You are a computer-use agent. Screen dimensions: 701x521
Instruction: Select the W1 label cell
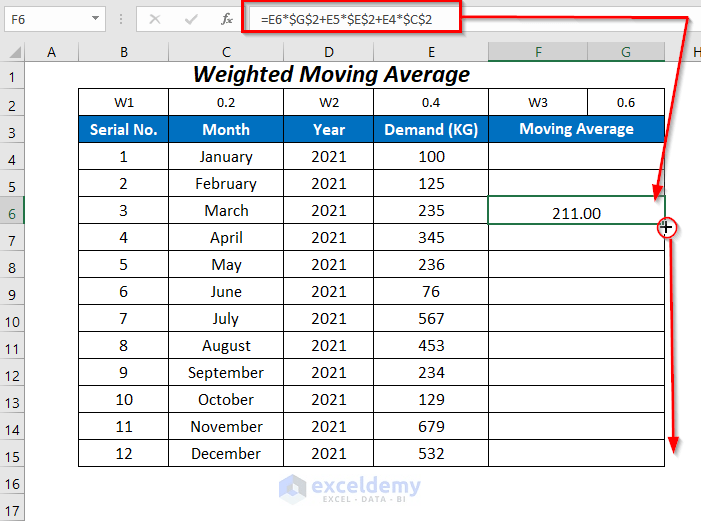pos(124,102)
